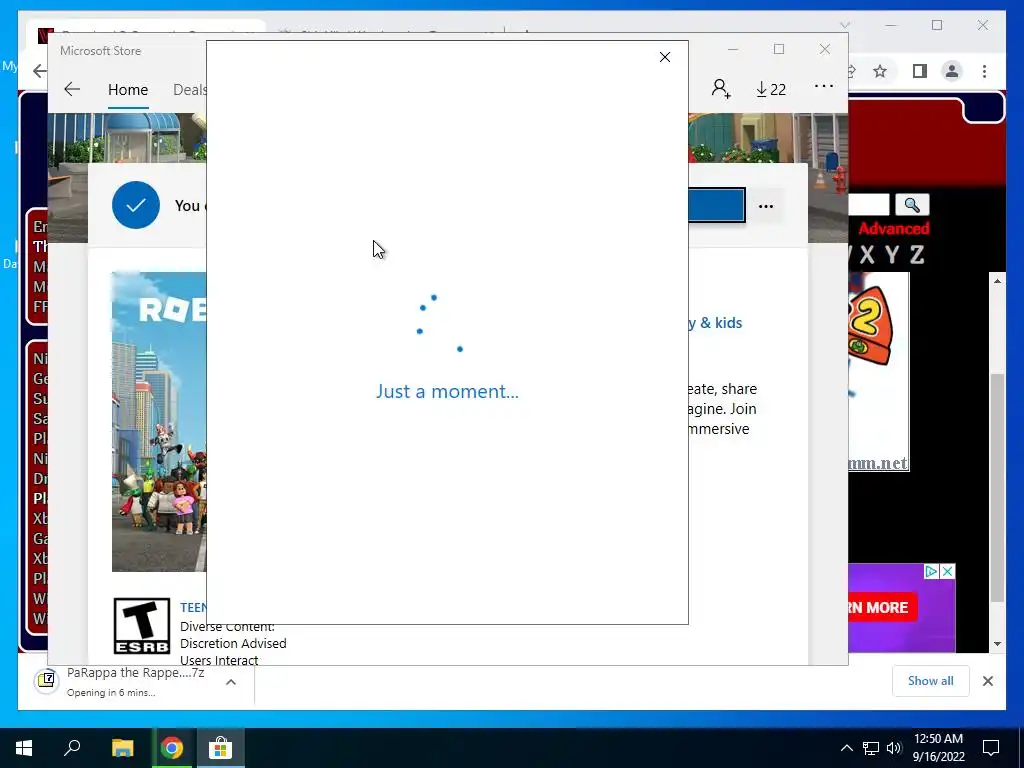Open network status tray icon

(871, 748)
